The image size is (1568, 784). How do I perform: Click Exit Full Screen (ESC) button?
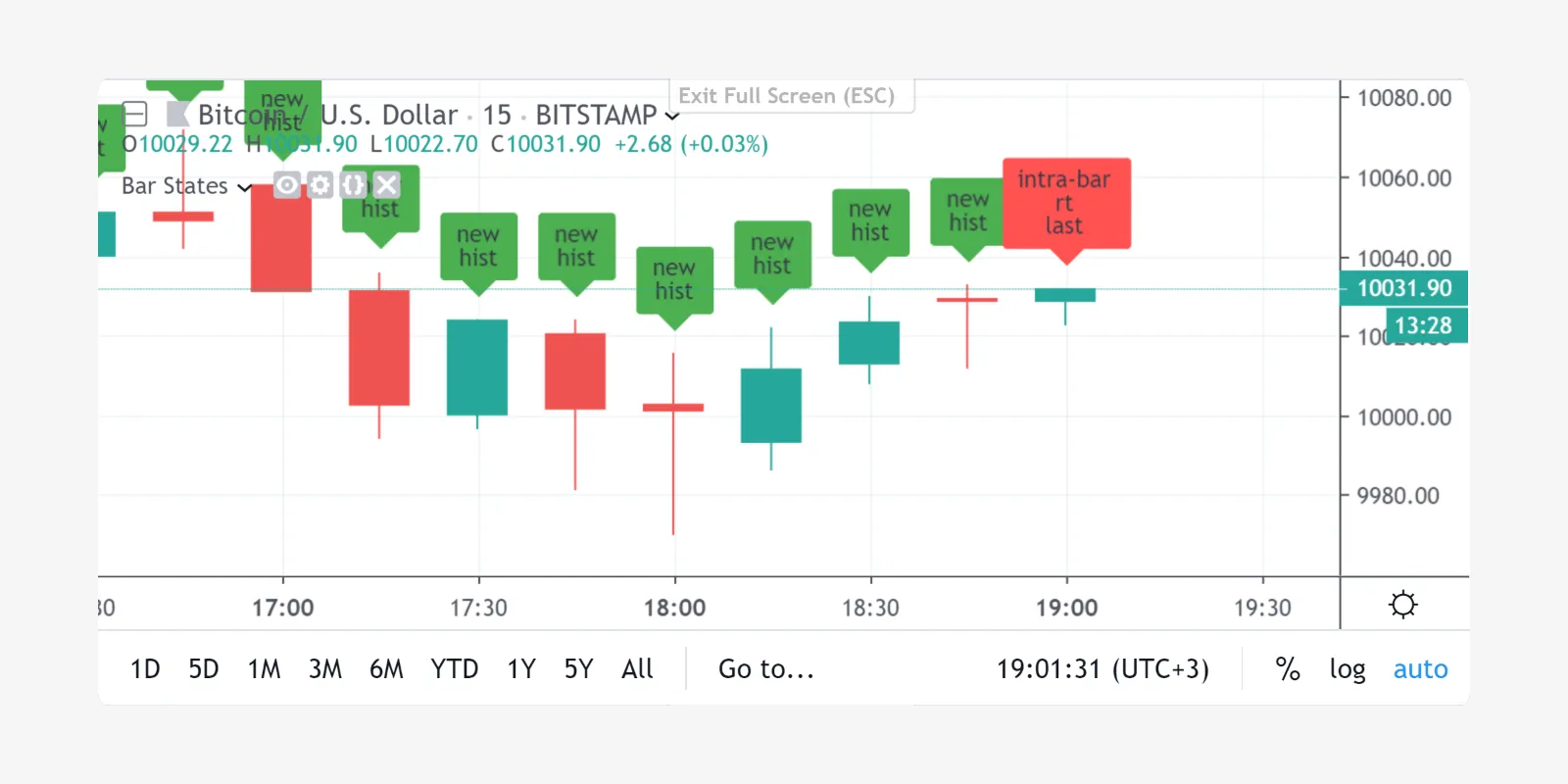click(787, 96)
